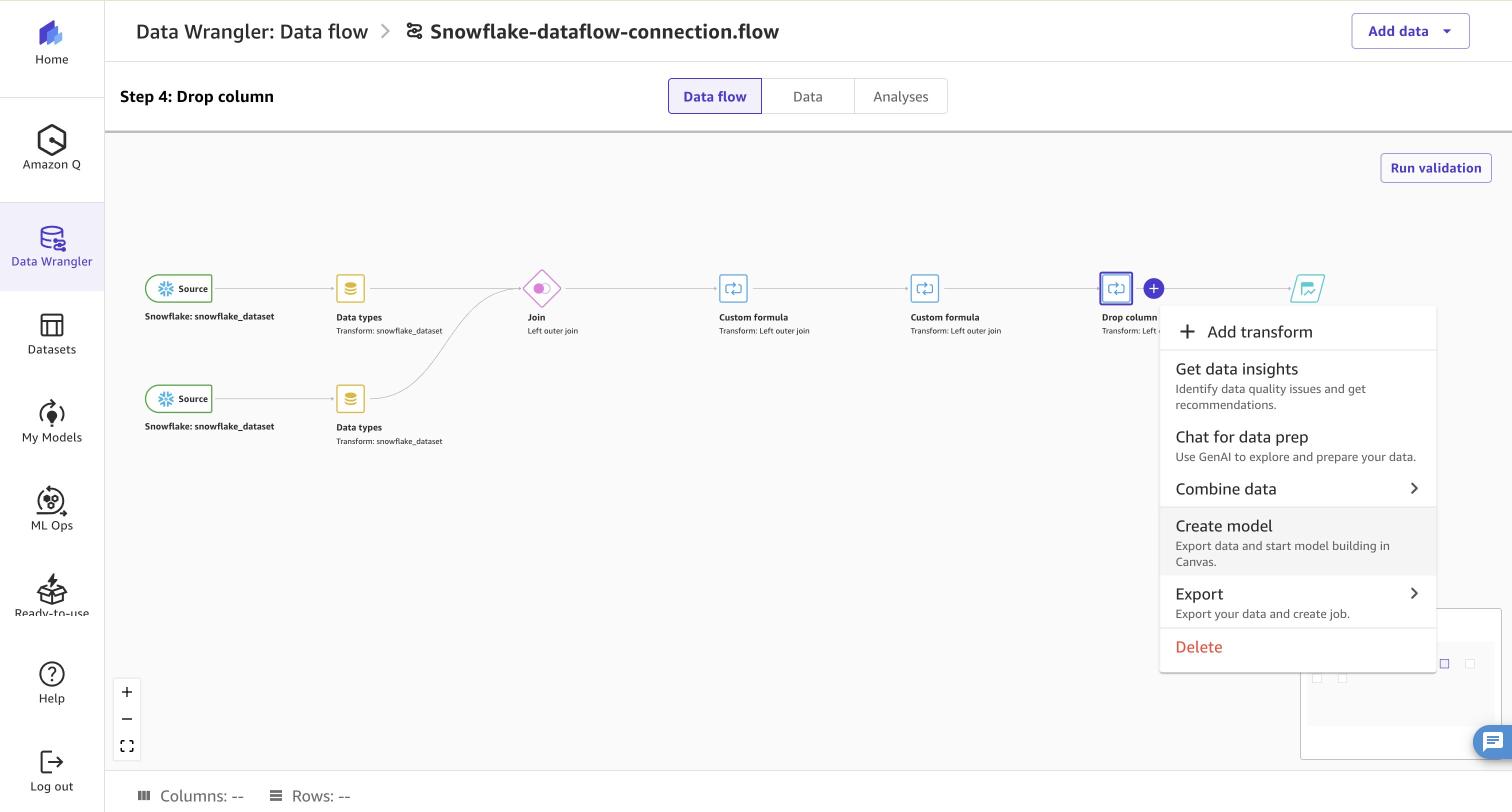Viewport: 1512px width, 812px height.
Task: Choose Get data insights
Action: pos(1297,385)
